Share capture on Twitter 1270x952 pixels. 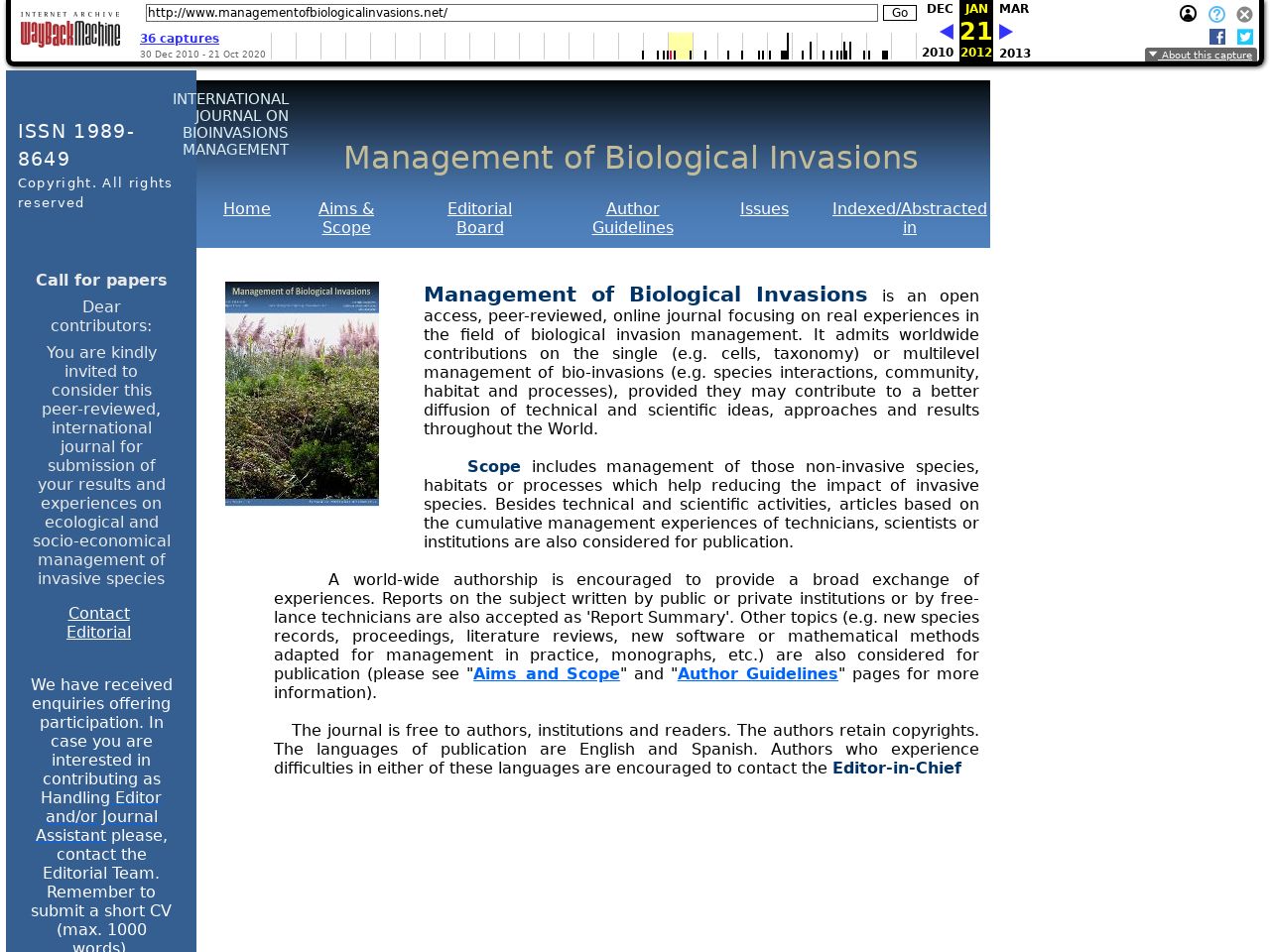(1245, 37)
